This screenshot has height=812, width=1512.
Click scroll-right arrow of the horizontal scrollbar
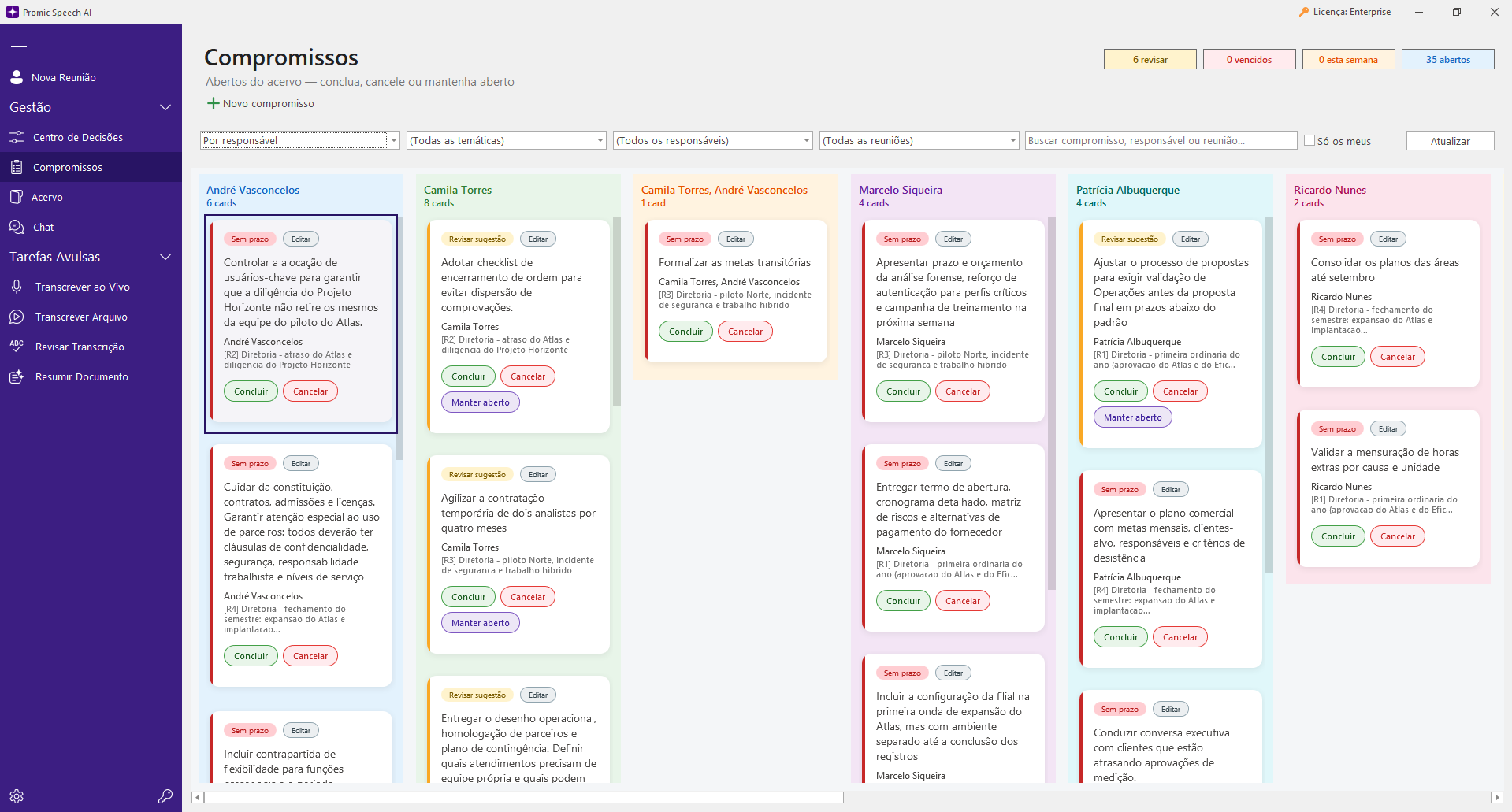1497,797
